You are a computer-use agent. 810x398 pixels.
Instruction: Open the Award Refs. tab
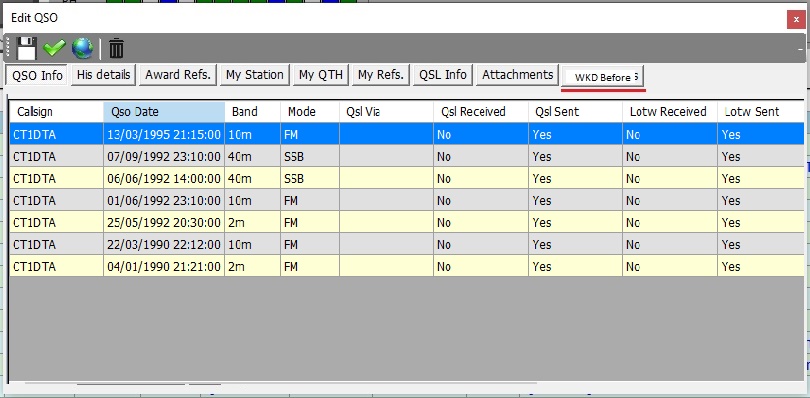pyautogui.click(x=178, y=75)
